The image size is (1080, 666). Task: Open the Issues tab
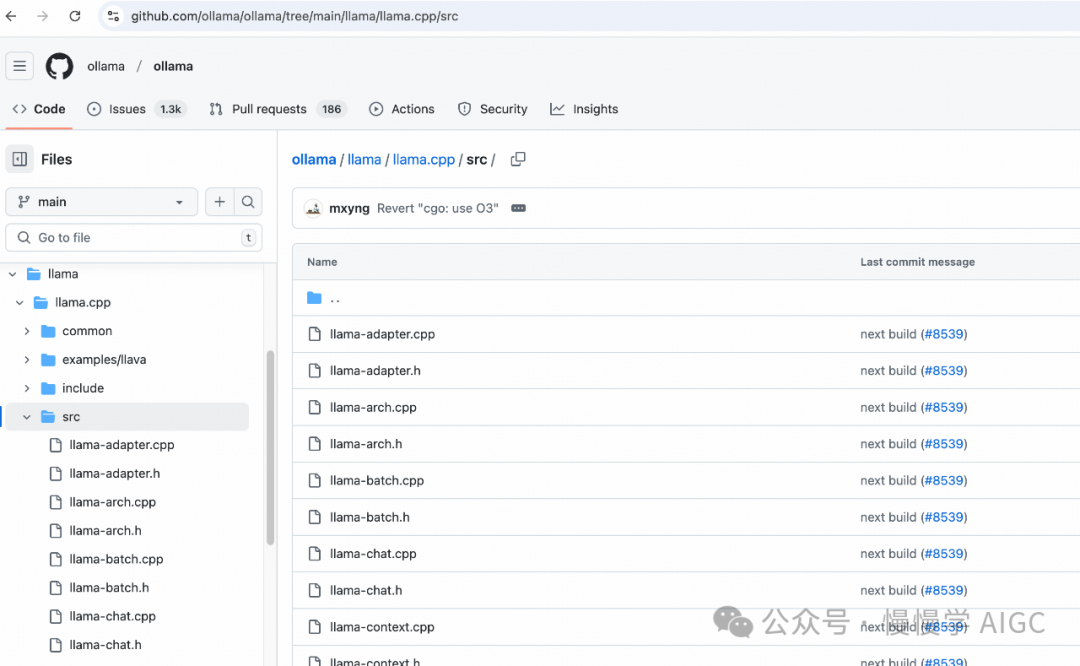point(136,109)
